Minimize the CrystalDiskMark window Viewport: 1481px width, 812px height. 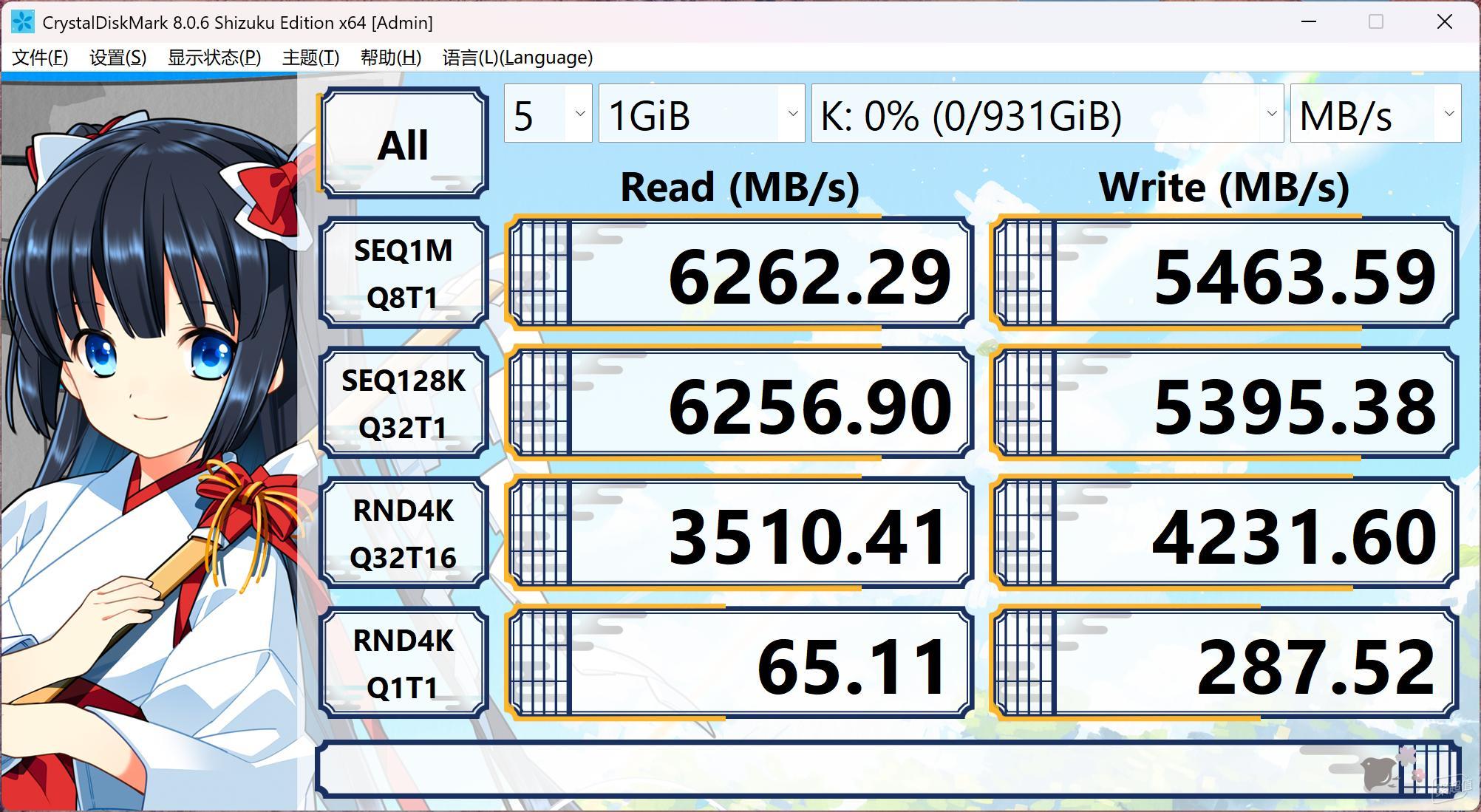[1309, 21]
